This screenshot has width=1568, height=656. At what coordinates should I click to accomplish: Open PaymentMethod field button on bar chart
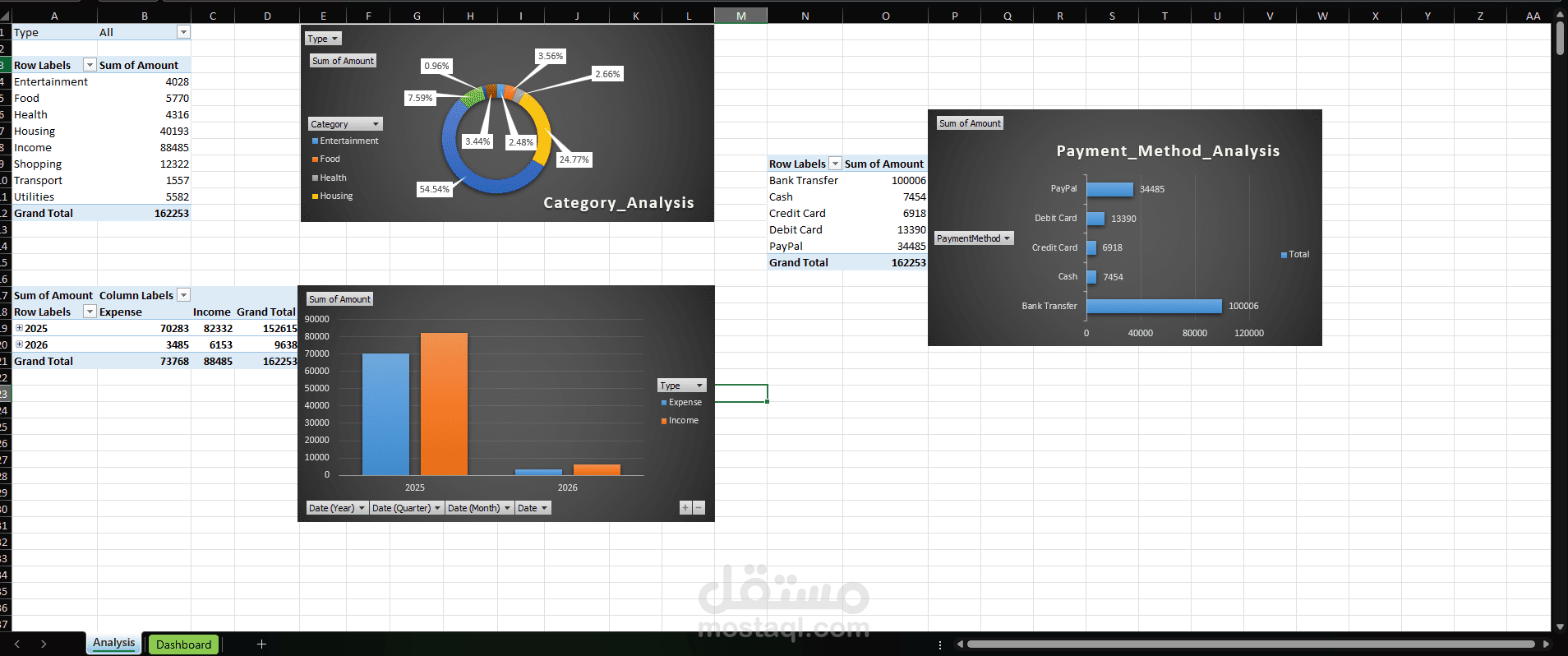(x=974, y=238)
